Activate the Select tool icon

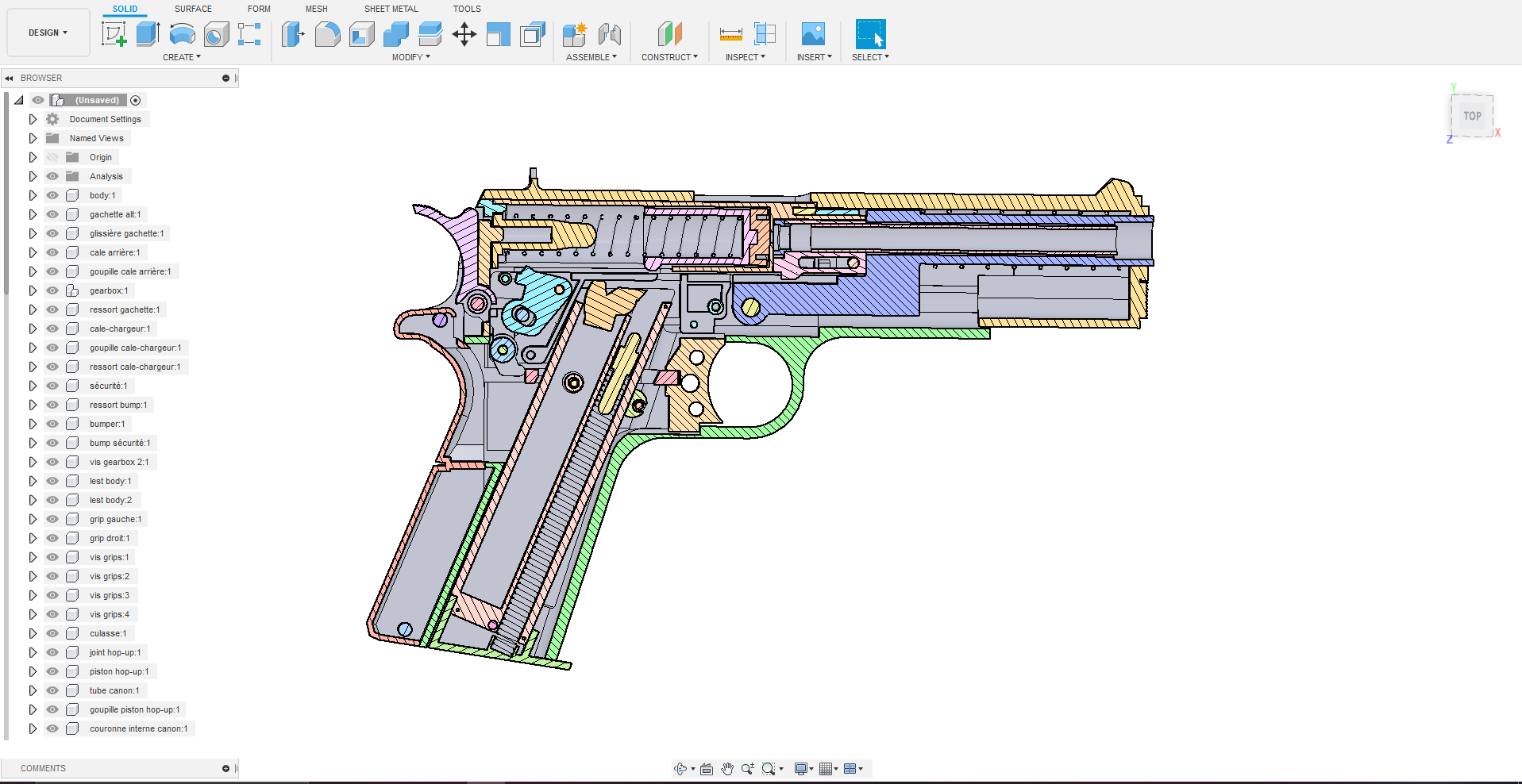pyautogui.click(x=870, y=34)
